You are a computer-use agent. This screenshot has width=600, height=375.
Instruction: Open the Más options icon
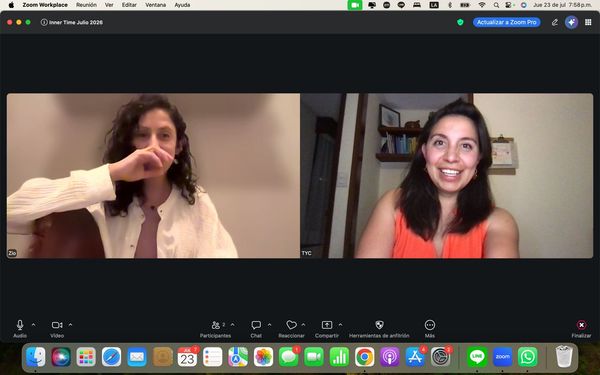coord(430,325)
